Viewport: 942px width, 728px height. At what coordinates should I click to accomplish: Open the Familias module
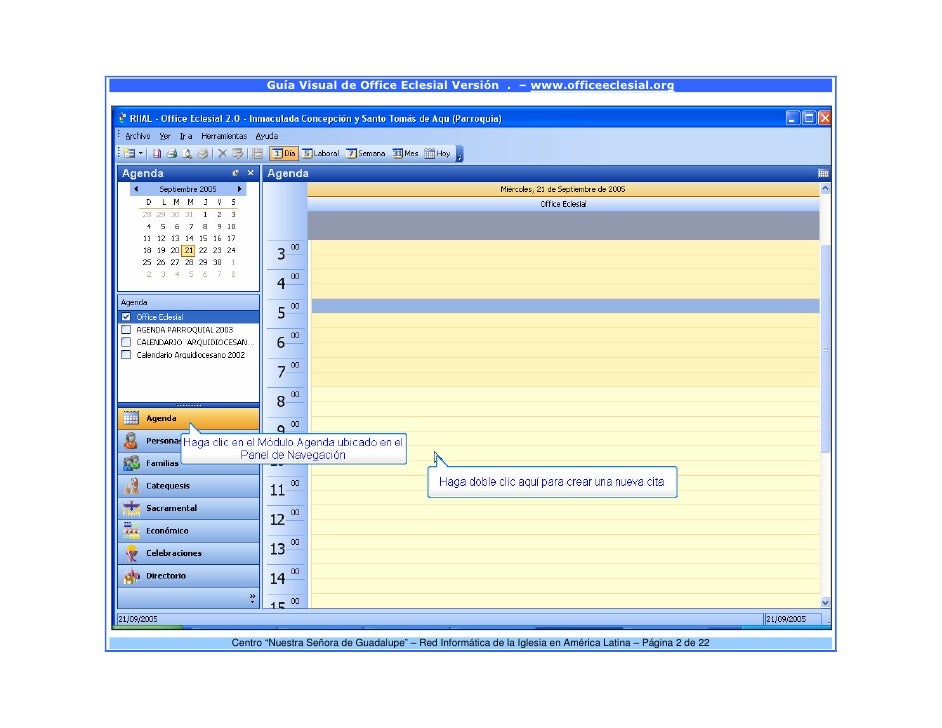(x=150, y=463)
